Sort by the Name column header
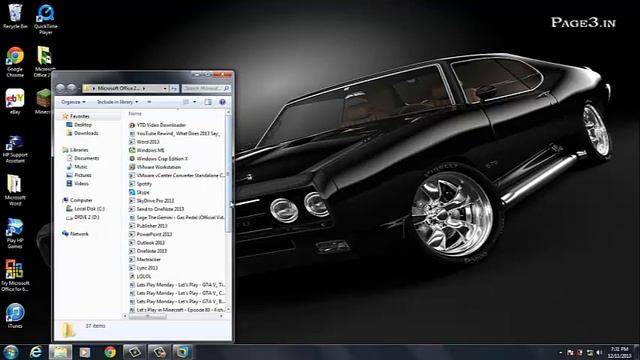The width and height of the screenshot is (640, 360). (x=135, y=113)
